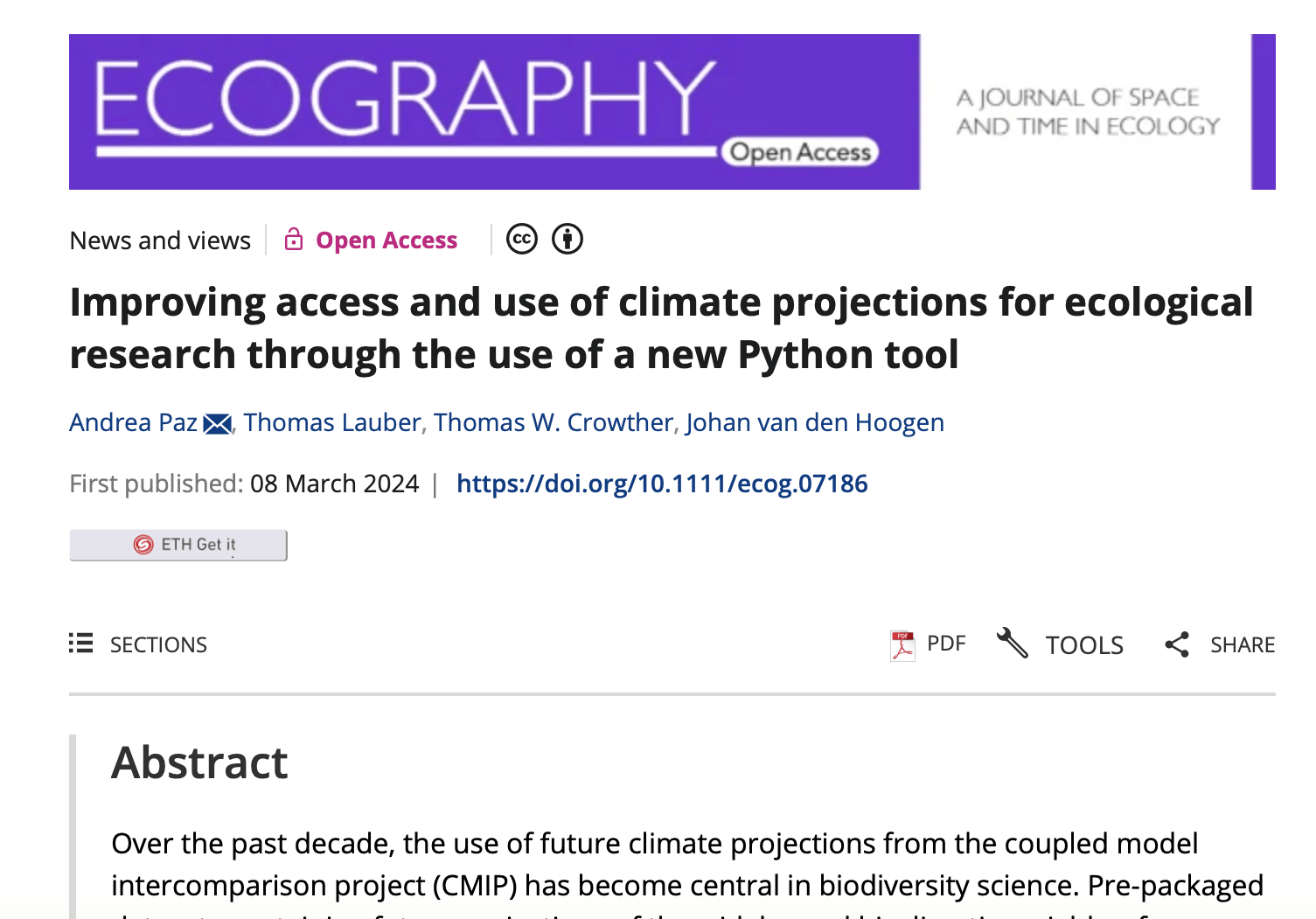Click the pink Open Access label

[386, 240]
